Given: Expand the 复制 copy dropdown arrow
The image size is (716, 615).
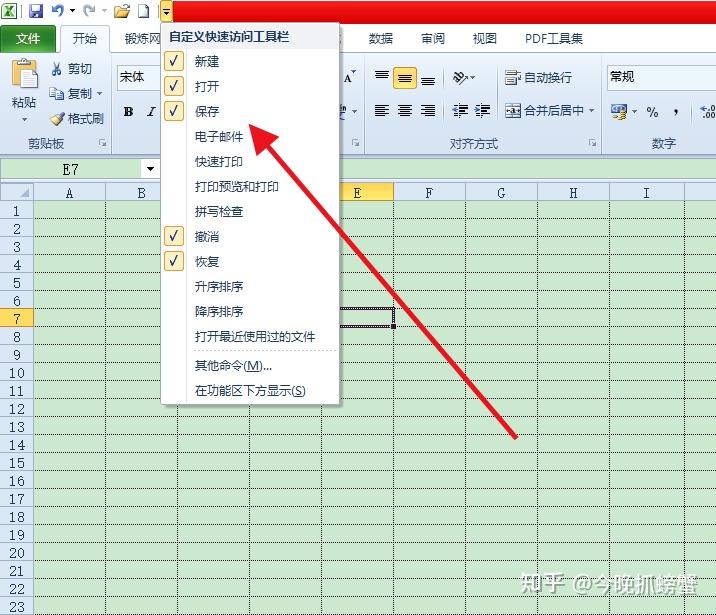Looking at the screenshot, I should [100, 94].
